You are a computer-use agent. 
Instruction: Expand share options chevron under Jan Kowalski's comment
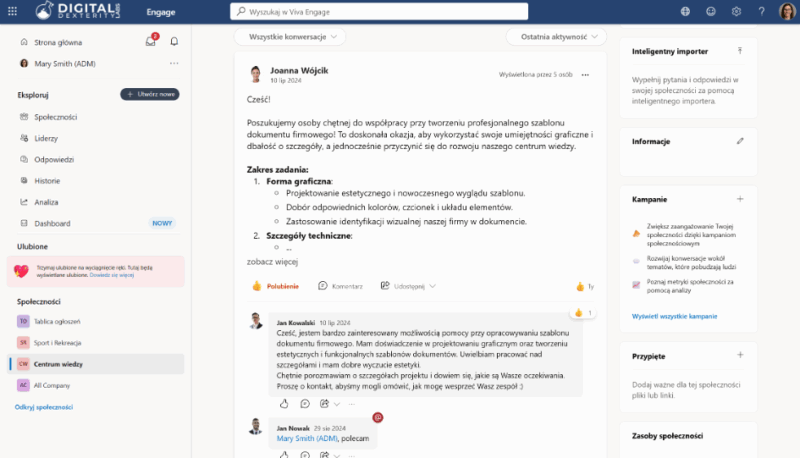click(x=337, y=404)
